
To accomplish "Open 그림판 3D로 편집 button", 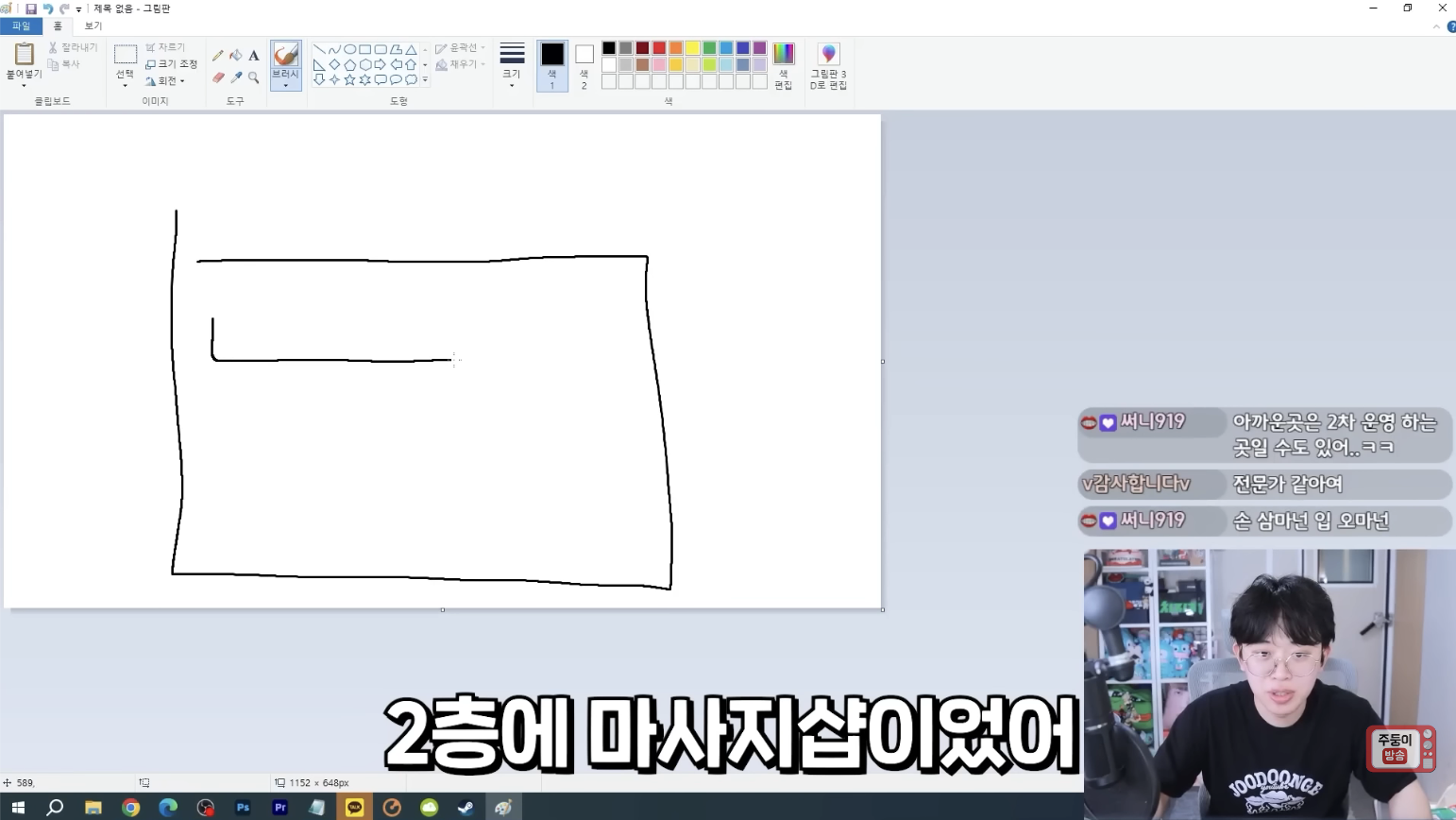I will pyautogui.click(x=828, y=66).
